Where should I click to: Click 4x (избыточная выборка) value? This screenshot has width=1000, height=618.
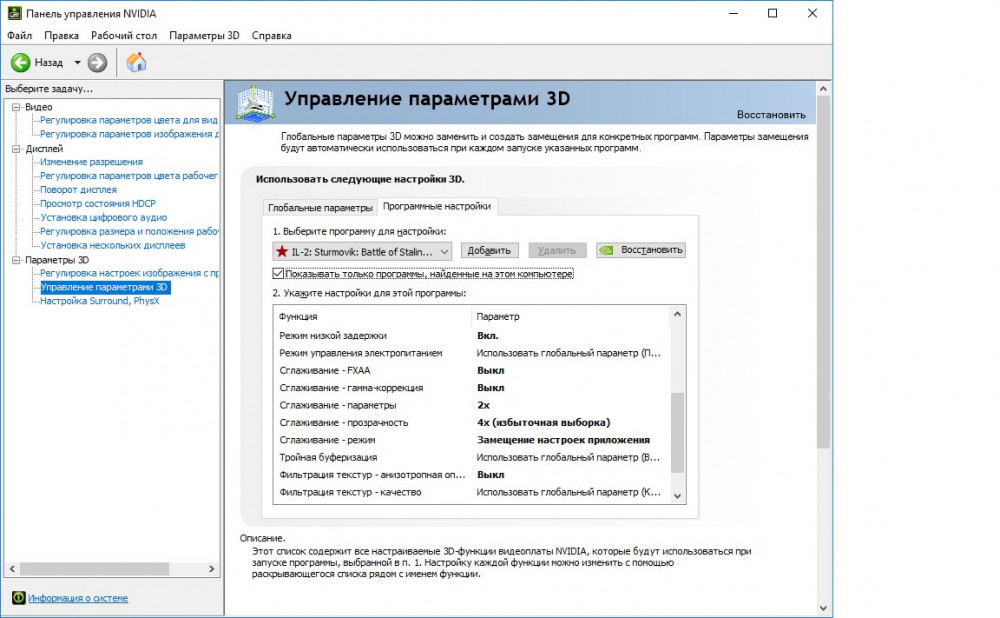pos(543,422)
